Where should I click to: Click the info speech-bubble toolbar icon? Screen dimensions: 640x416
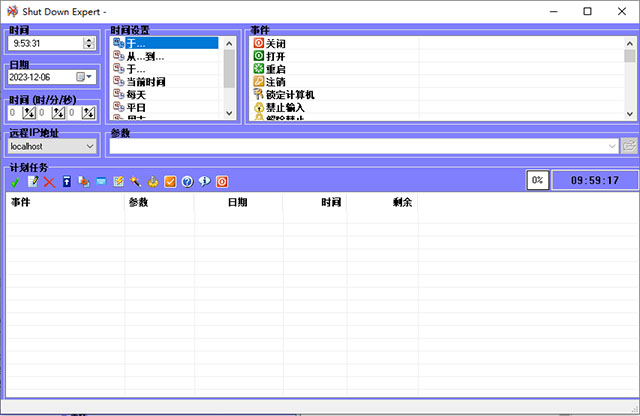204,182
